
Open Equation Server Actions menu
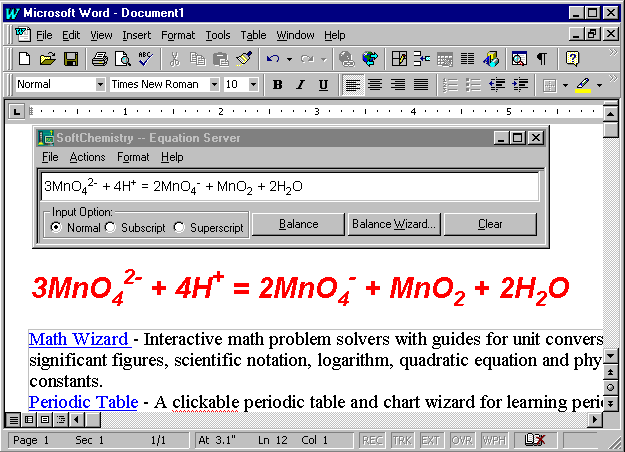[x=87, y=157]
